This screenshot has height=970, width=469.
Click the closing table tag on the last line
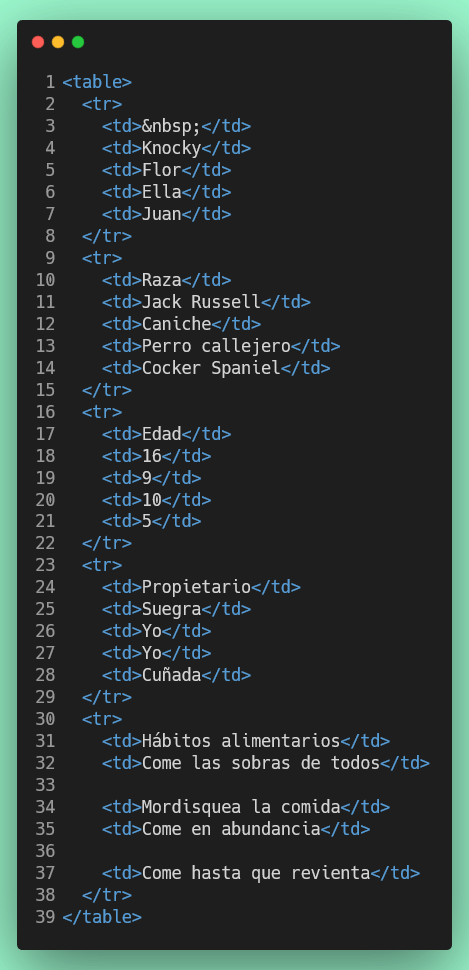coord(102,917)
